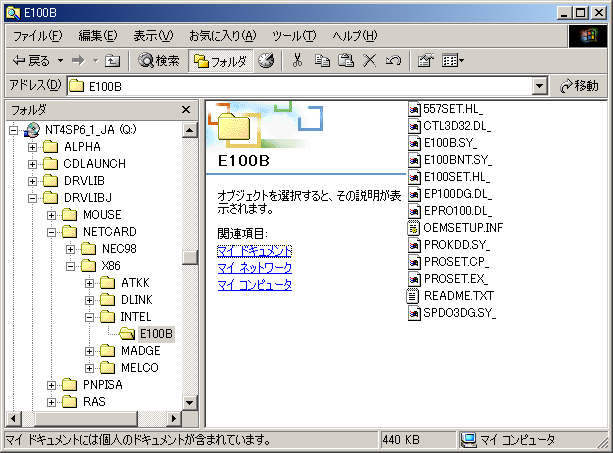
Task: Open the ファイル(F) menu
Action: point(38,36)
